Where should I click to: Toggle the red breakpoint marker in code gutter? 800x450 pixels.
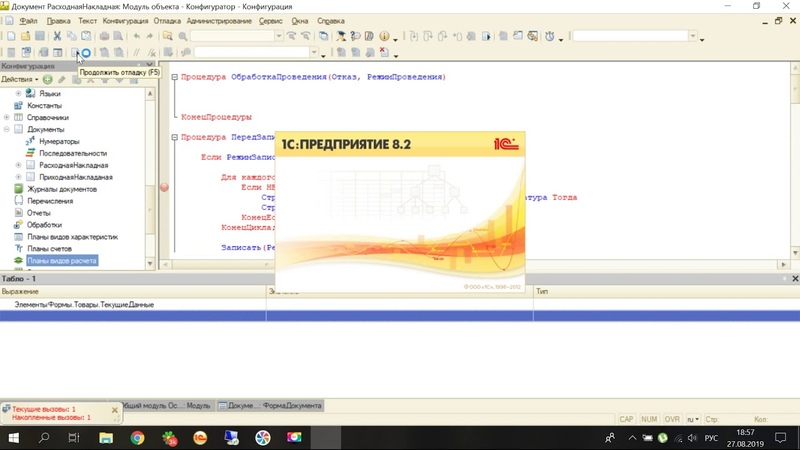click(x=164, y=187)
